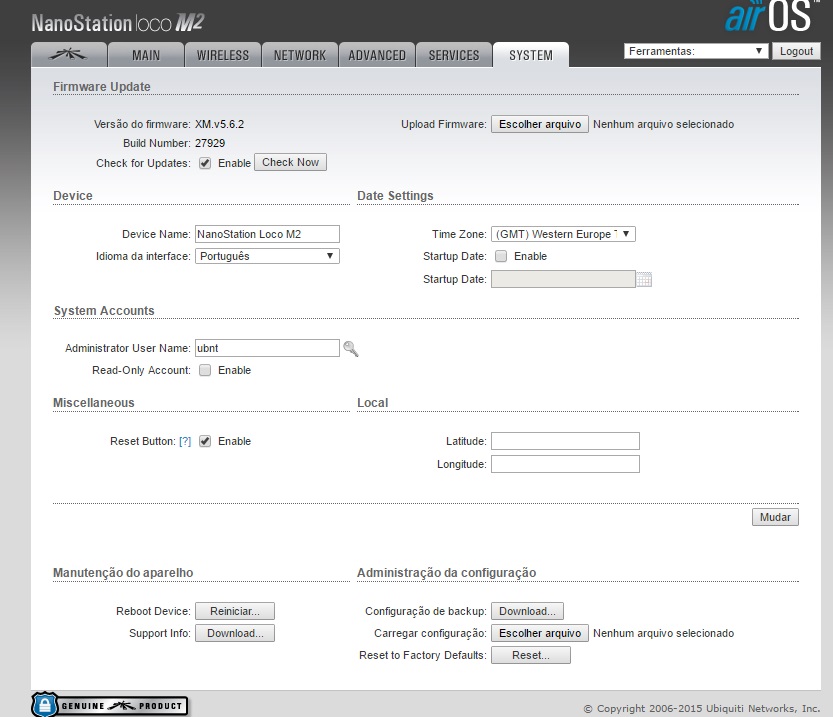Toggle Check for Updates Enable checkbox
Viewport: 833px width, 717px height.
(205, 163)
